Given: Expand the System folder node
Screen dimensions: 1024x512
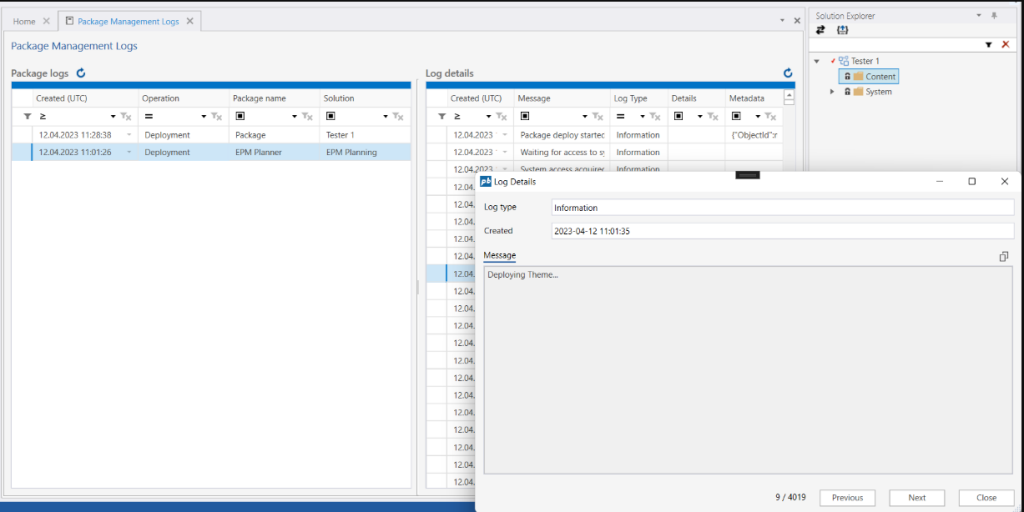Looking at the screenshot, I should pos(832,92).
